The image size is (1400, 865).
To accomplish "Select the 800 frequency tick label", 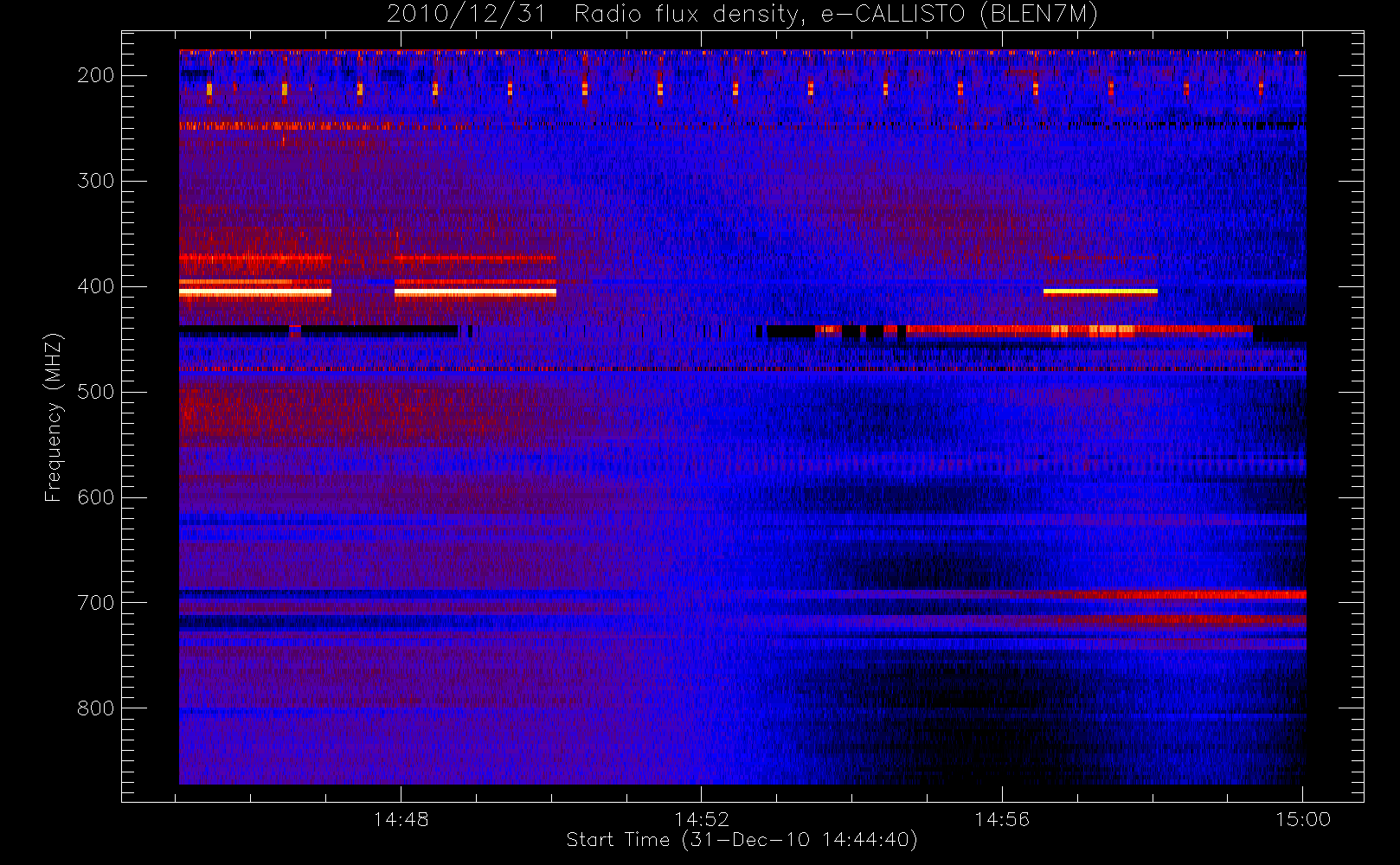I will click(x=95, y=708).
